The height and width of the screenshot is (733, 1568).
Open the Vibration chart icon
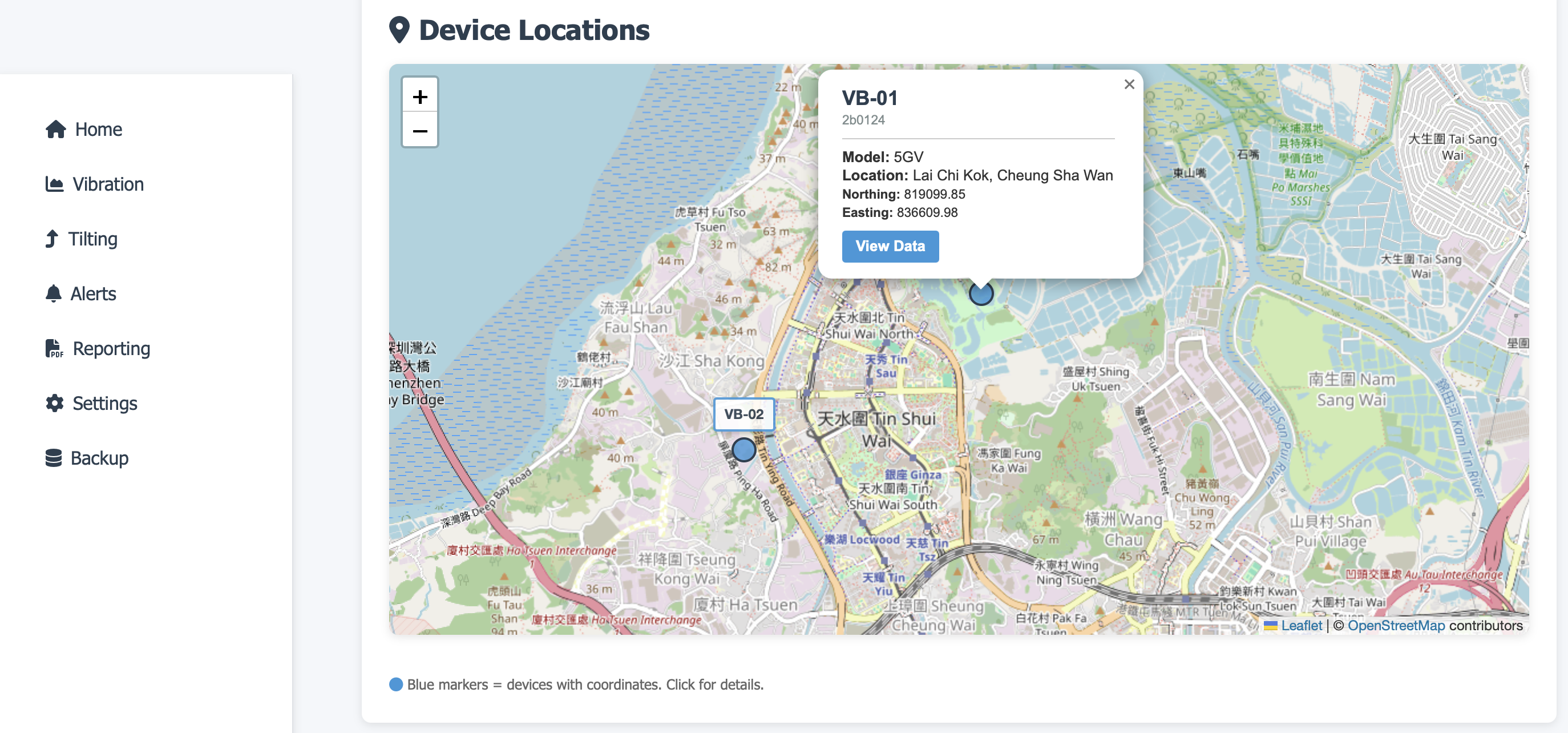click(x=54, y=184)
